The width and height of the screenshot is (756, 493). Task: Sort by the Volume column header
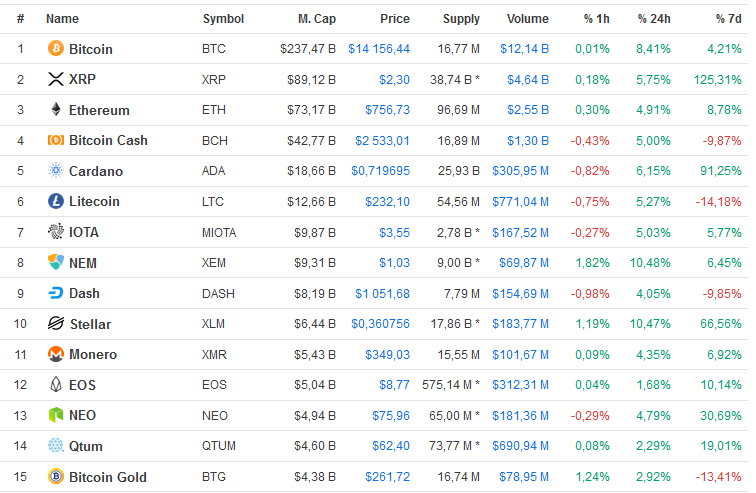(x=527, y=19)
